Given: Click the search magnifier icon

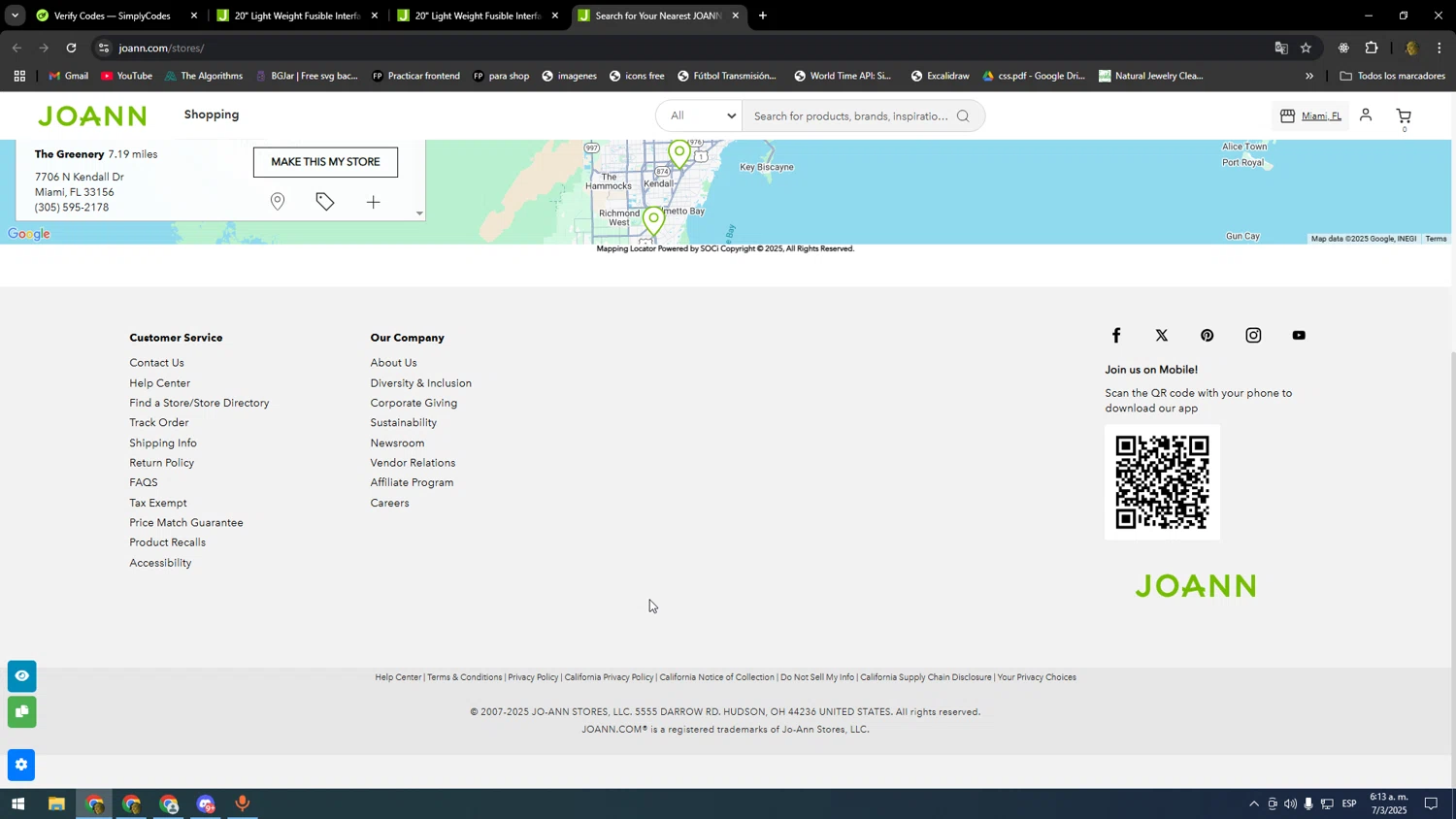Looking at the screenshot, I should click(x=963, y=116).
